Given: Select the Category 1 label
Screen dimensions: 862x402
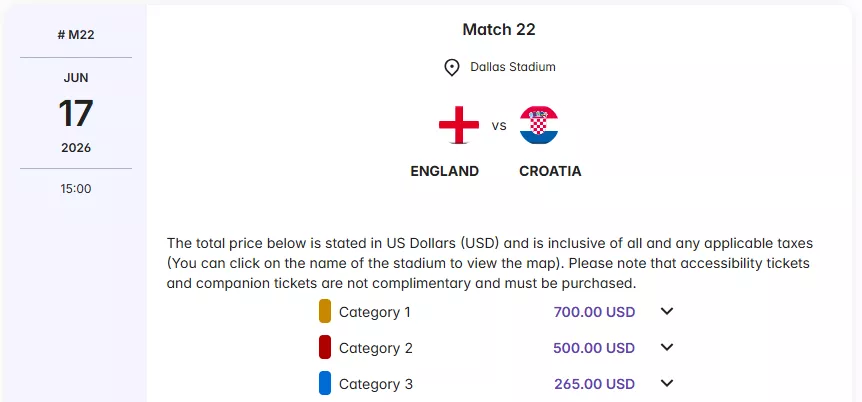Looking at the screenshot, I should (375, 312).
